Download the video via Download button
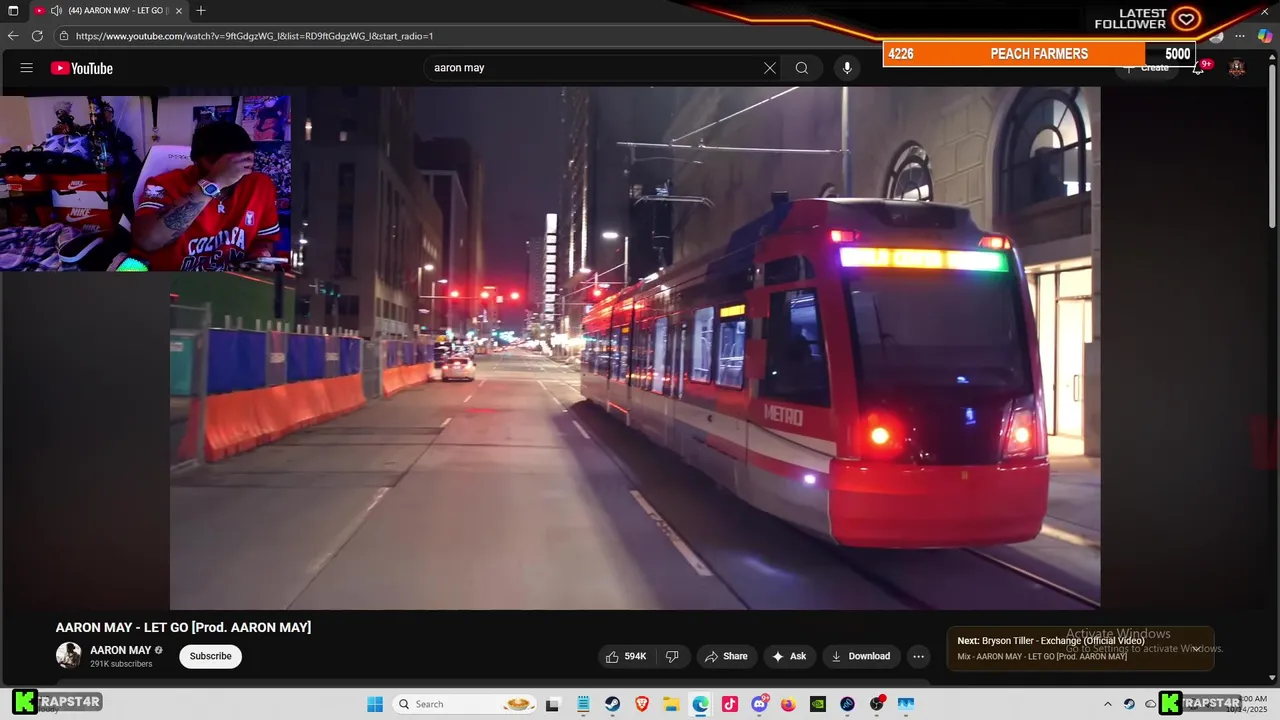1280x720 pixels. click(x=861, y=656)
